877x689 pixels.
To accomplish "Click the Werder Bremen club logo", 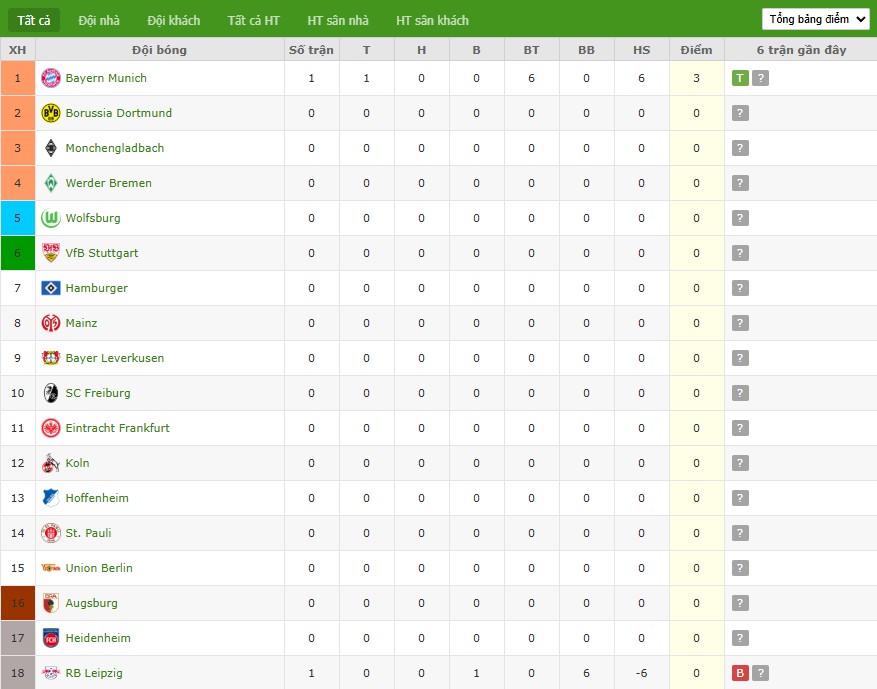I will 51,183.
